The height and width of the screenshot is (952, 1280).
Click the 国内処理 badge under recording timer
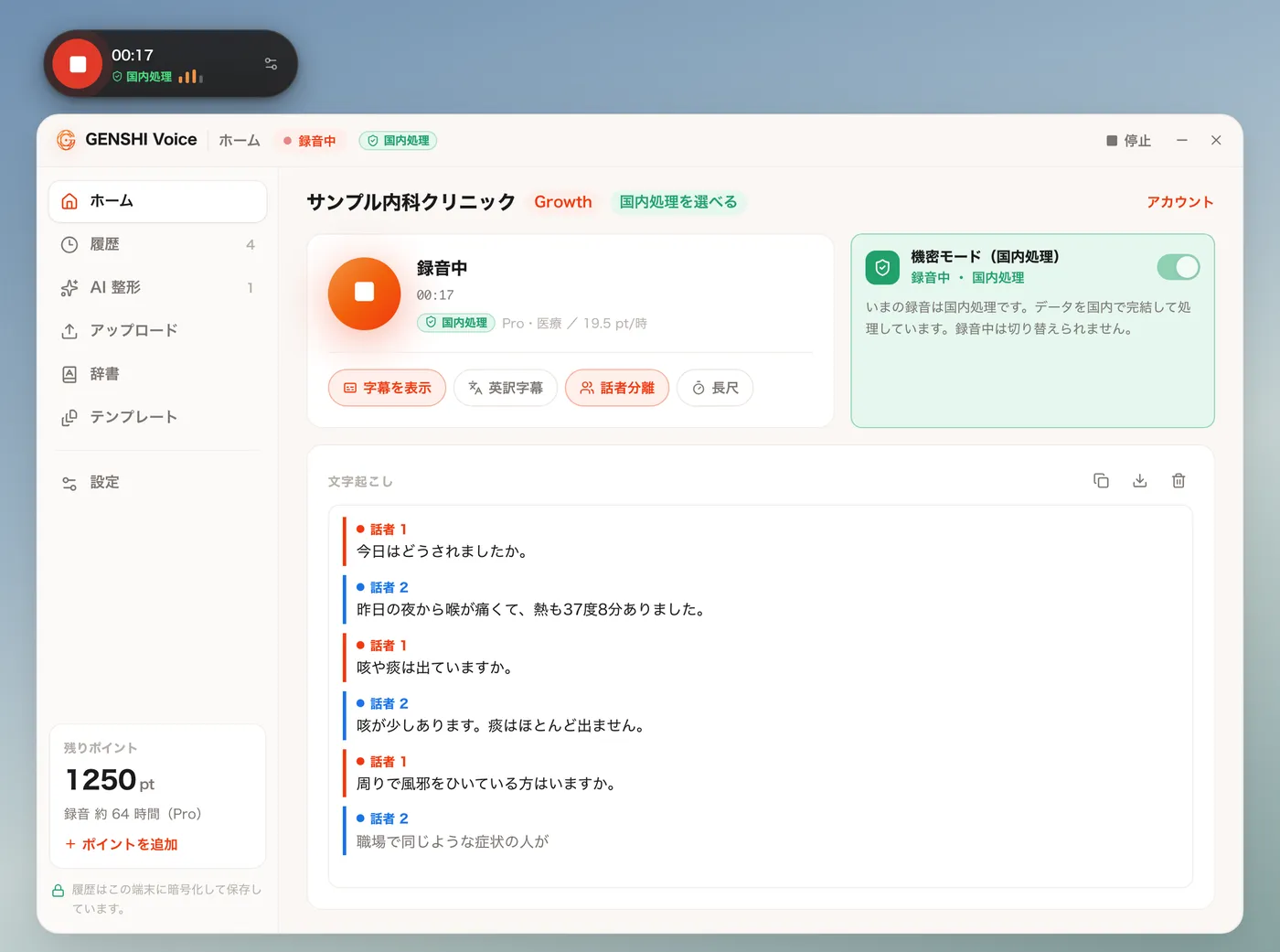pyautogui.click(x=456, y=323)
